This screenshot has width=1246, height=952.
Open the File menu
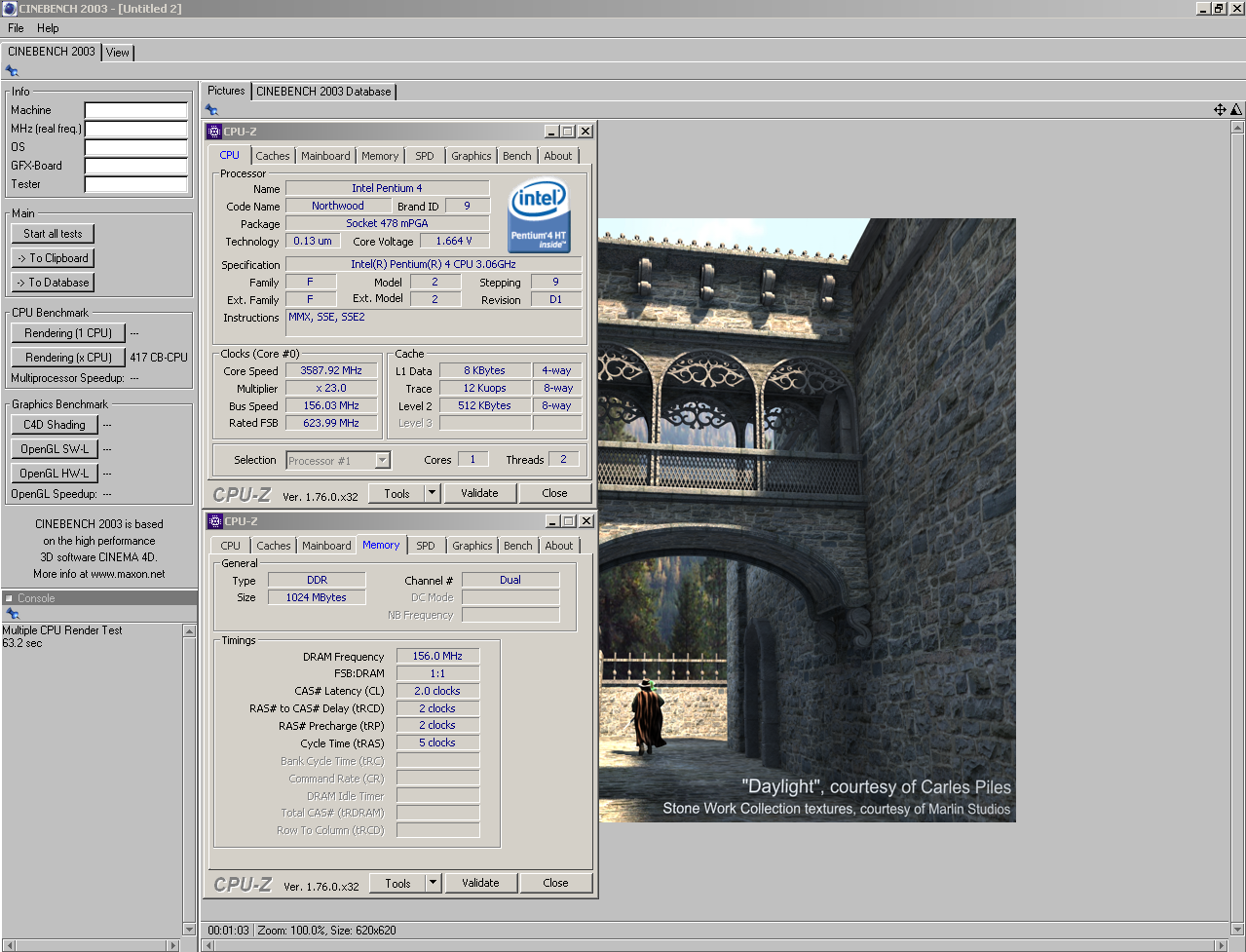click(16, 28)
